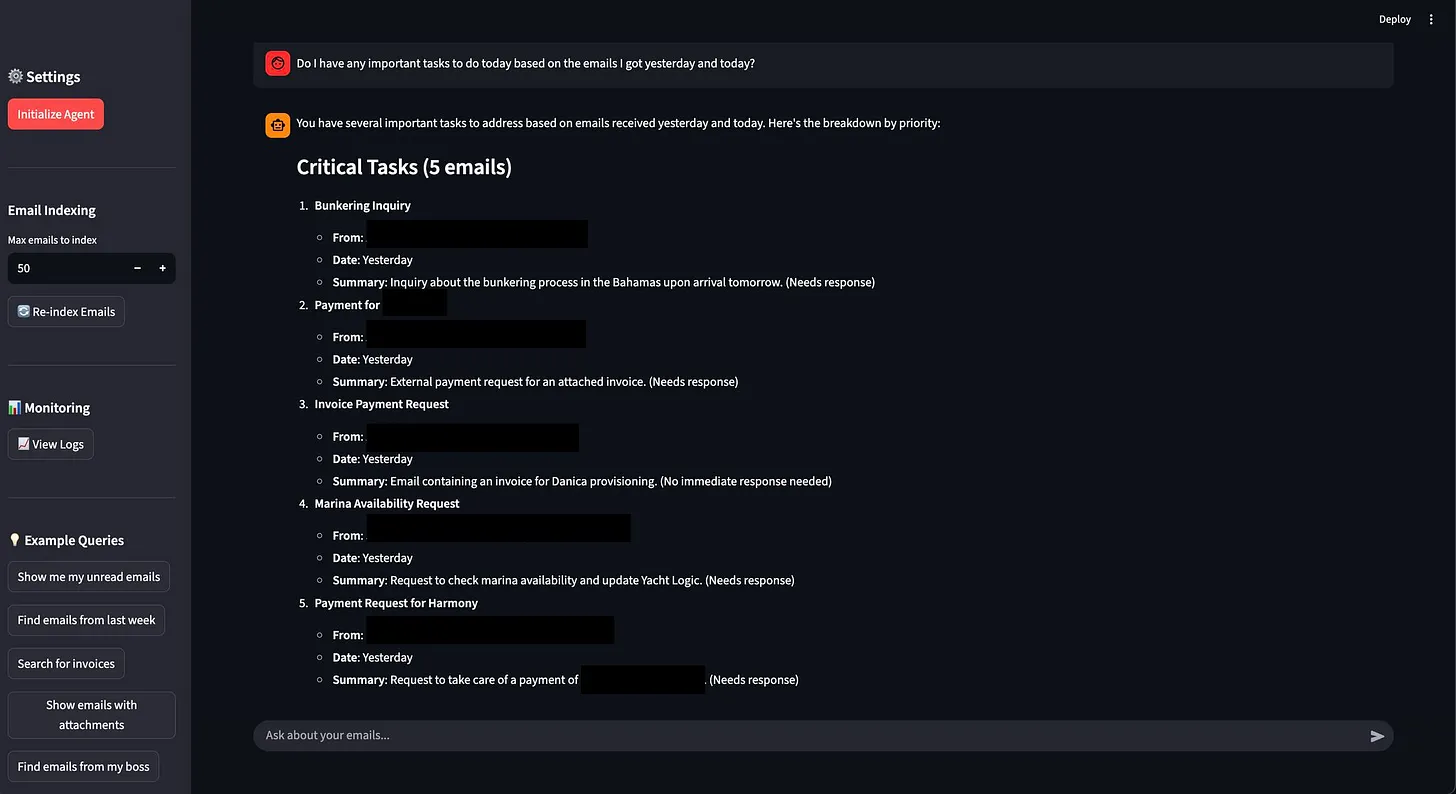1456x794 pixels.
Task: Click the refresh icon on Re-index Emails
Action: pos(21,311)
